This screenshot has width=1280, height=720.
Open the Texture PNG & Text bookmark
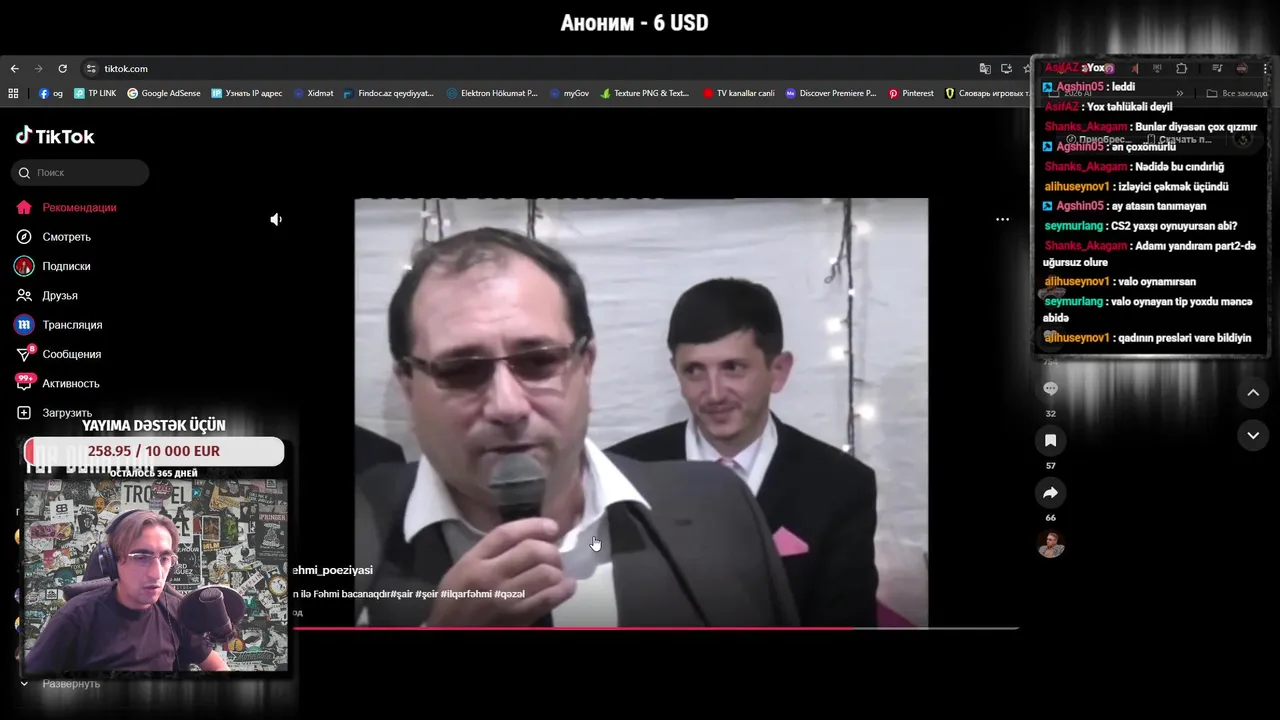pos(645,93)
